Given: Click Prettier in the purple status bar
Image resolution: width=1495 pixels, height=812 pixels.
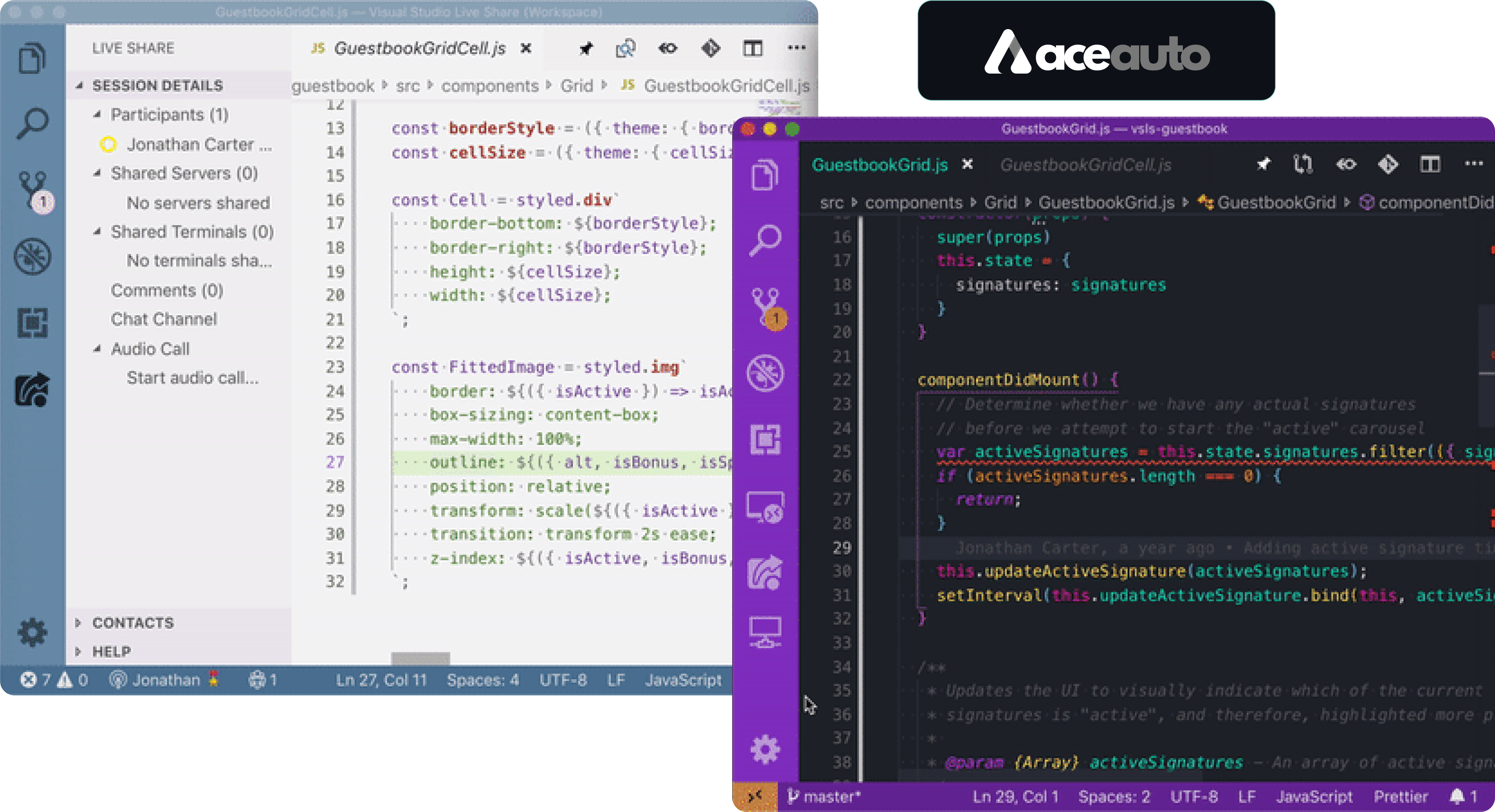Looking at the screenshot, I should coord(1401,796).
